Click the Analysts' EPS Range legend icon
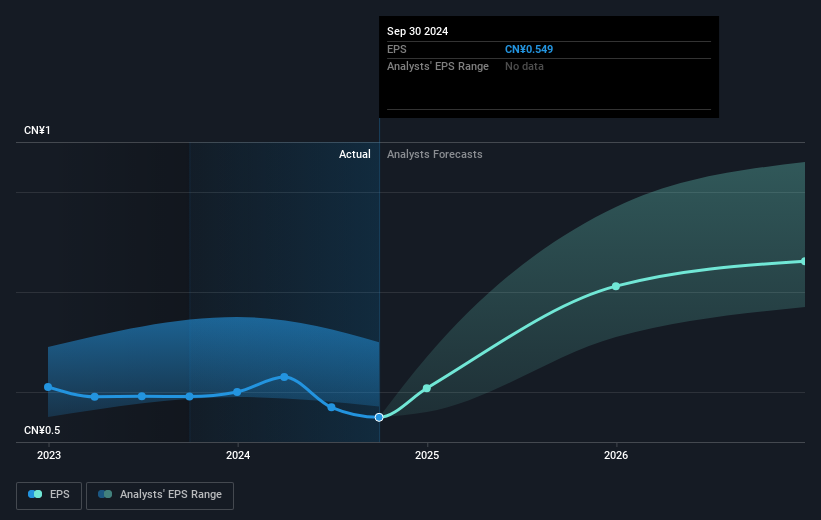The width and height of the screenshot is (821, 520). (x=105, y=494)
